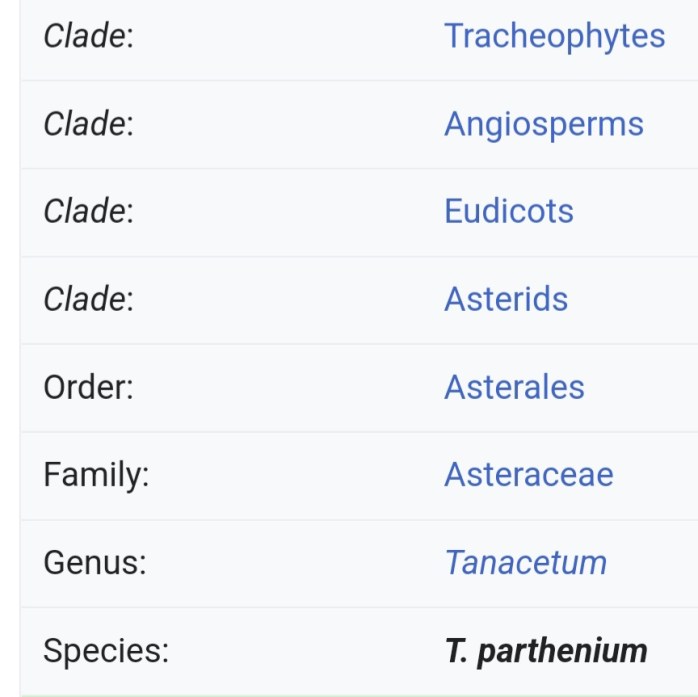The image size is (698, 697).
Task: Select the Species: row label
Action: pos(105,651)
